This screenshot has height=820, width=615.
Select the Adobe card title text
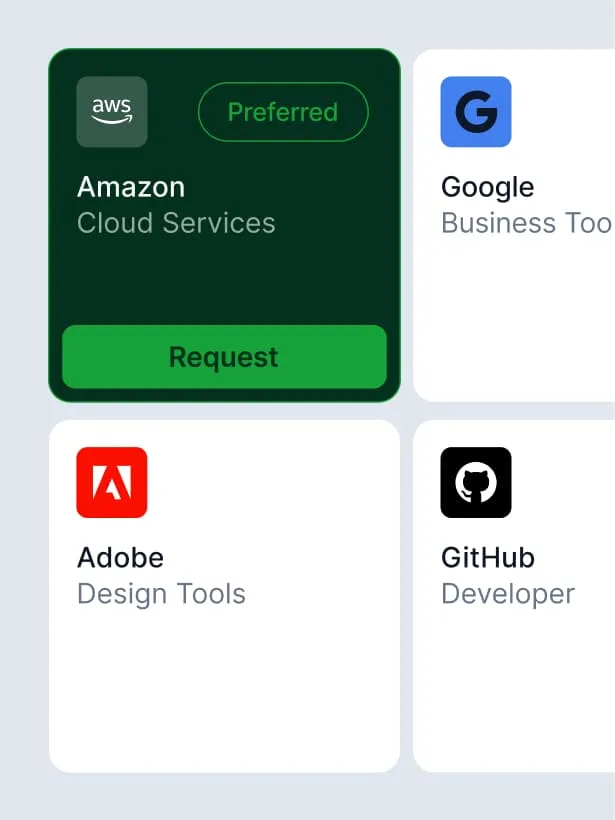pyautogui.click(x=121, y=557)
